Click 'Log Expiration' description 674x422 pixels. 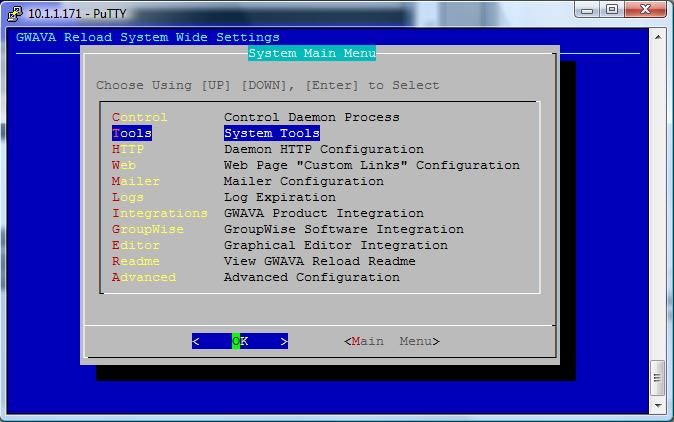pyautogui.click(x=280, y=197)
